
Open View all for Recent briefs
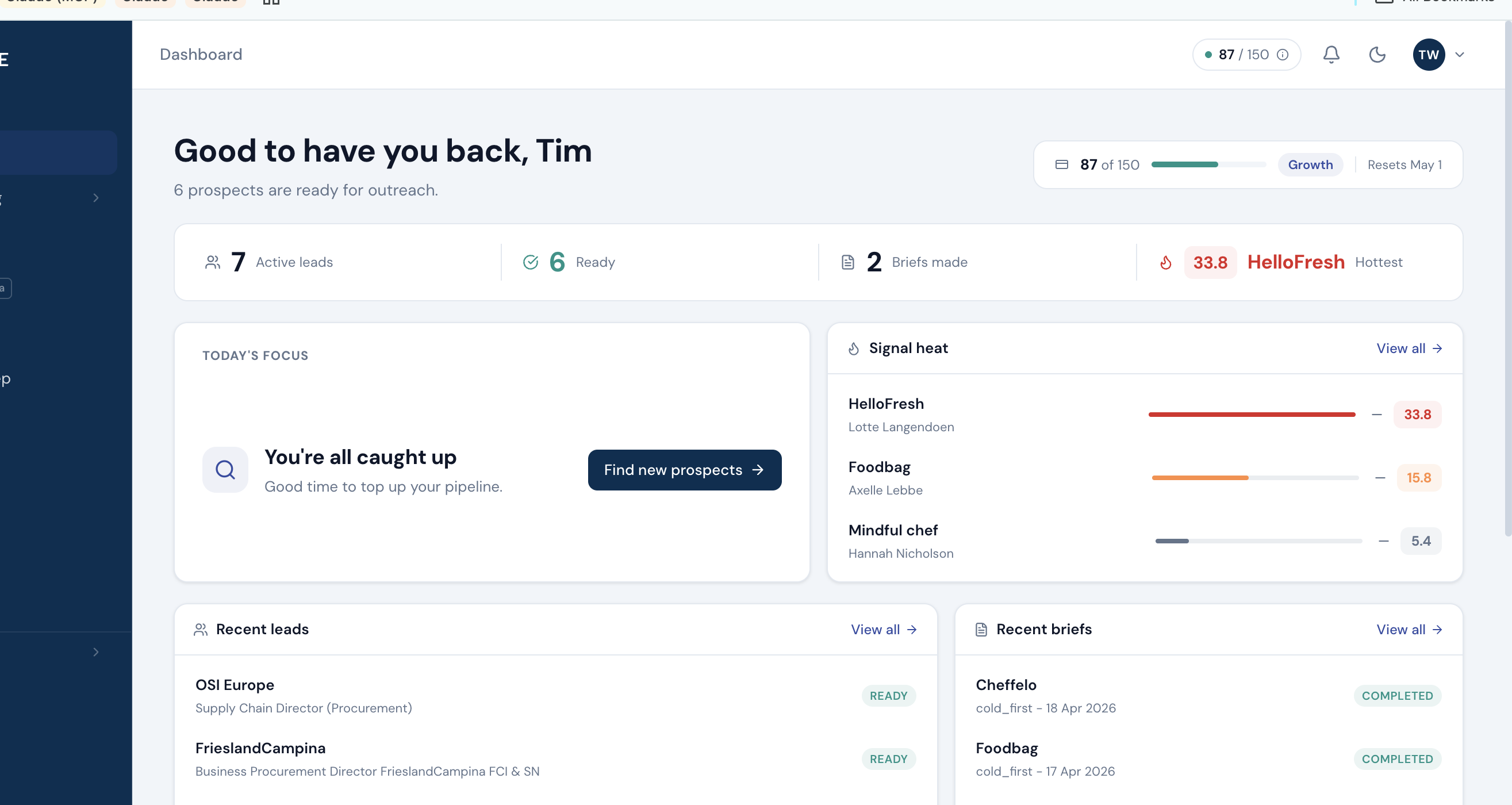(x=1409, y=630)
